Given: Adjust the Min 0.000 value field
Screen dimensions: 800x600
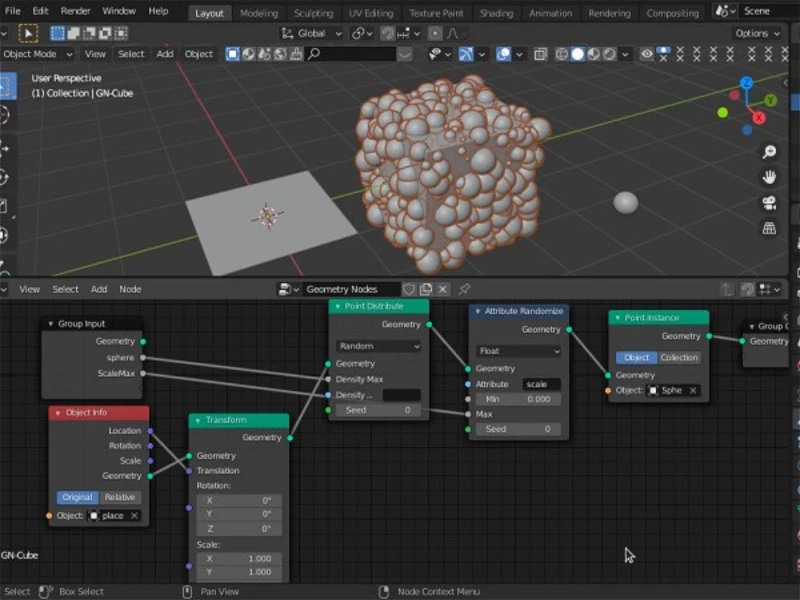Looking at the screenshot, I should [518, 399].
